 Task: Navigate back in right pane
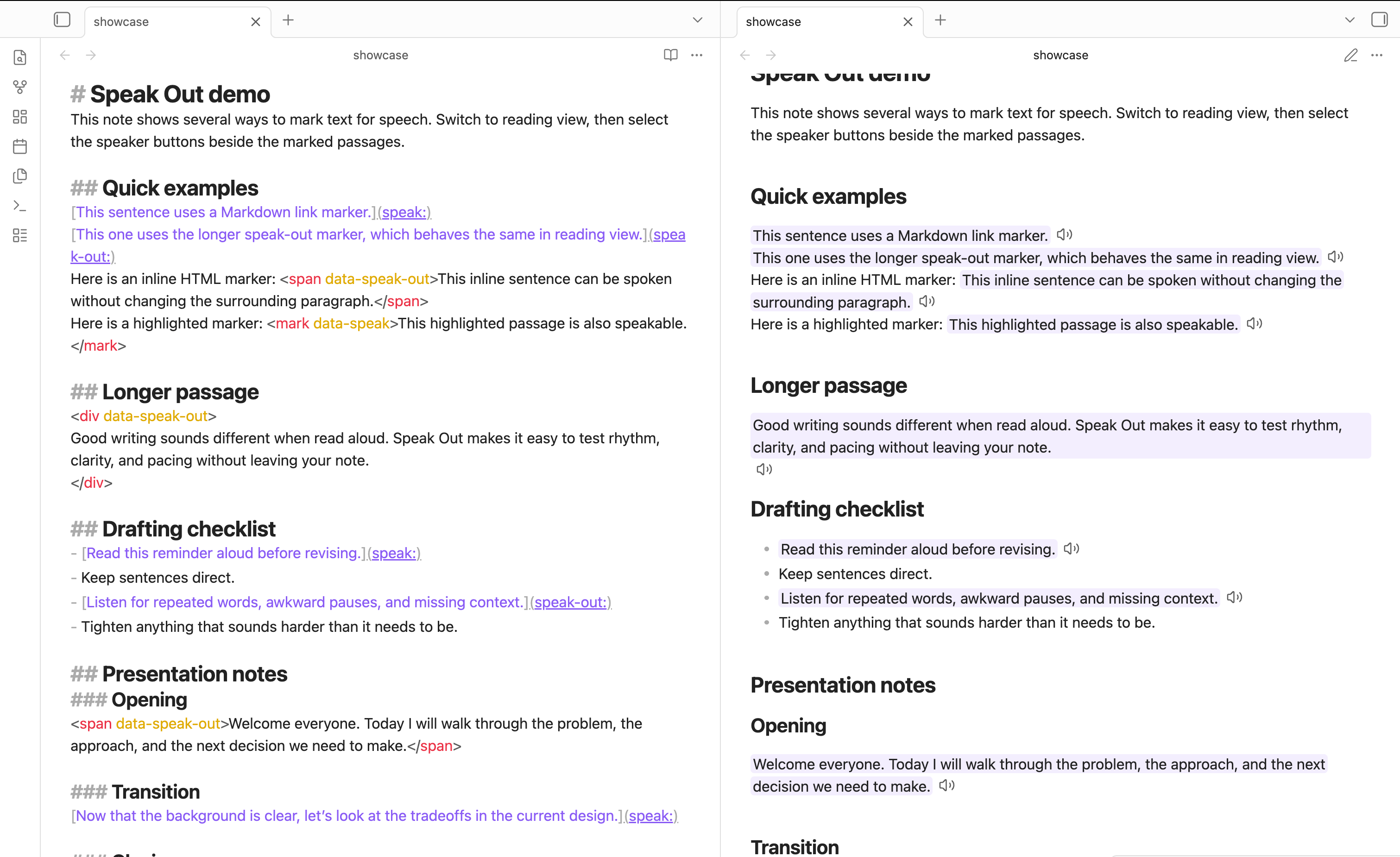tap(745, 55)
